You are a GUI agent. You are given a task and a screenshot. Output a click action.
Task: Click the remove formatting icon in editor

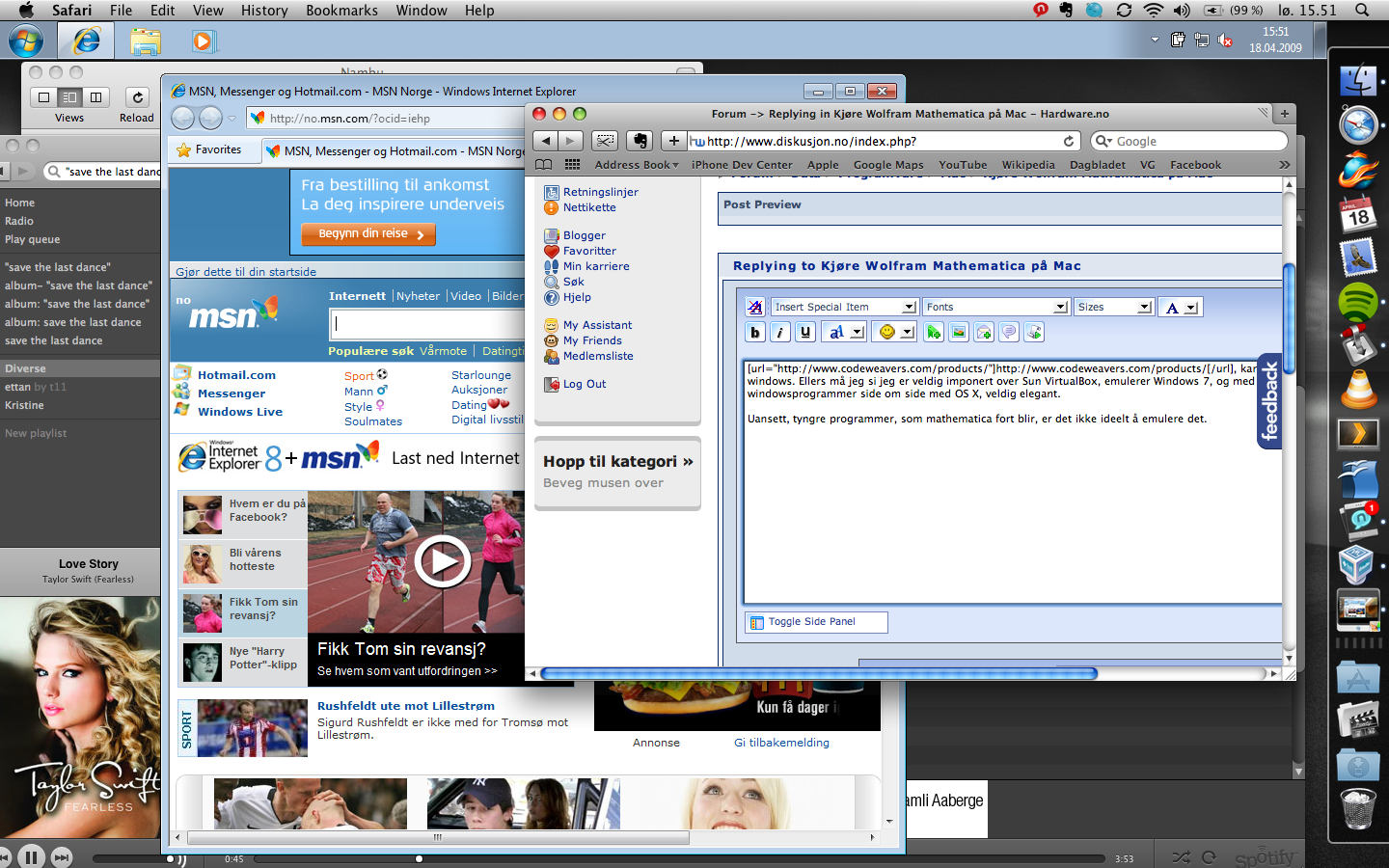[x=755, y=307]
